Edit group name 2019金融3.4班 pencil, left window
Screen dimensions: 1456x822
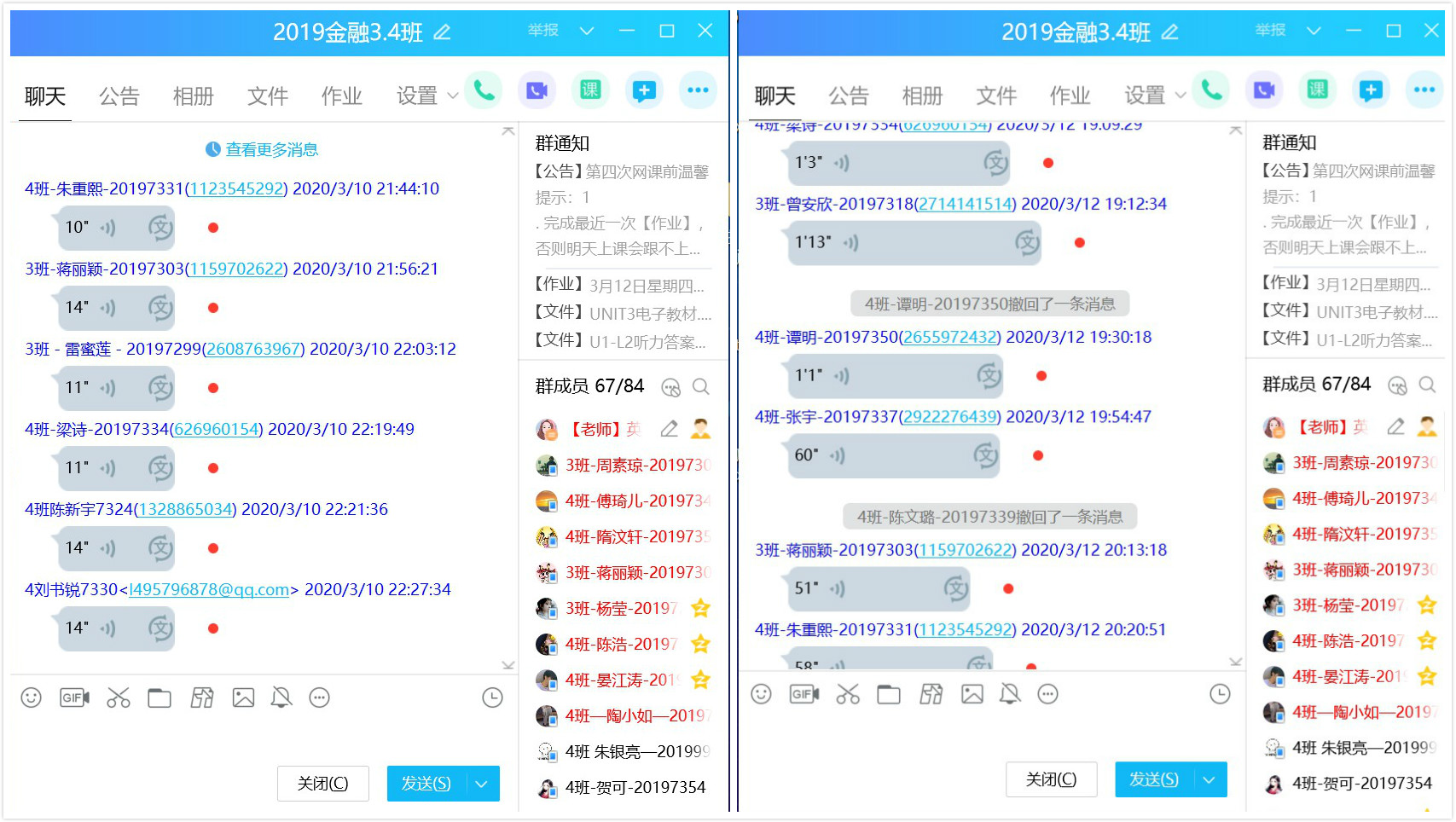[x=442, y=32]
